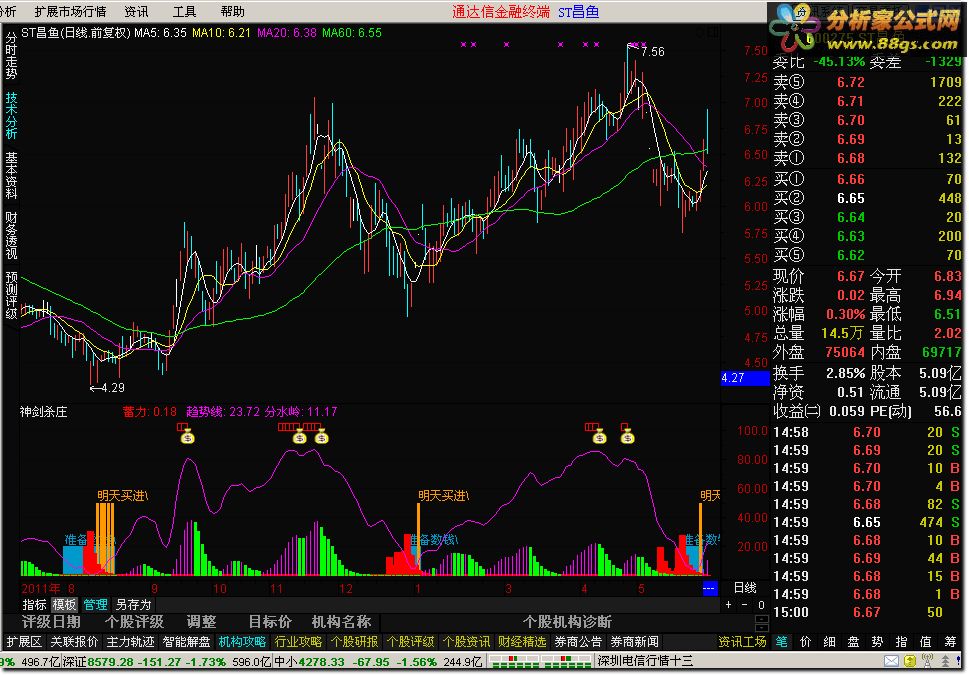
Task: Click the blue --- marker on the time axis
Action: coord(709,588)
